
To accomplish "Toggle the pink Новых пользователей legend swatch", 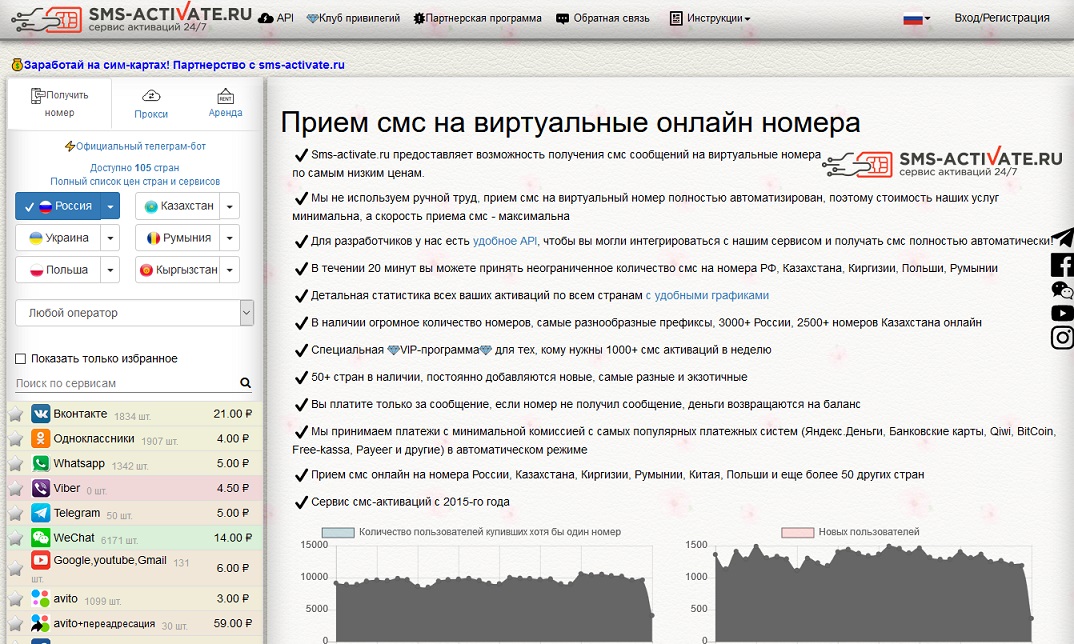I will (797, 532).
